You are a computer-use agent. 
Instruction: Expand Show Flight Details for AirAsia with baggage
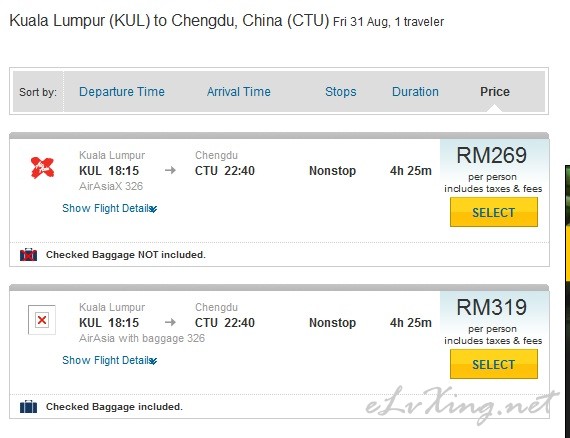(x=109, y=360)
